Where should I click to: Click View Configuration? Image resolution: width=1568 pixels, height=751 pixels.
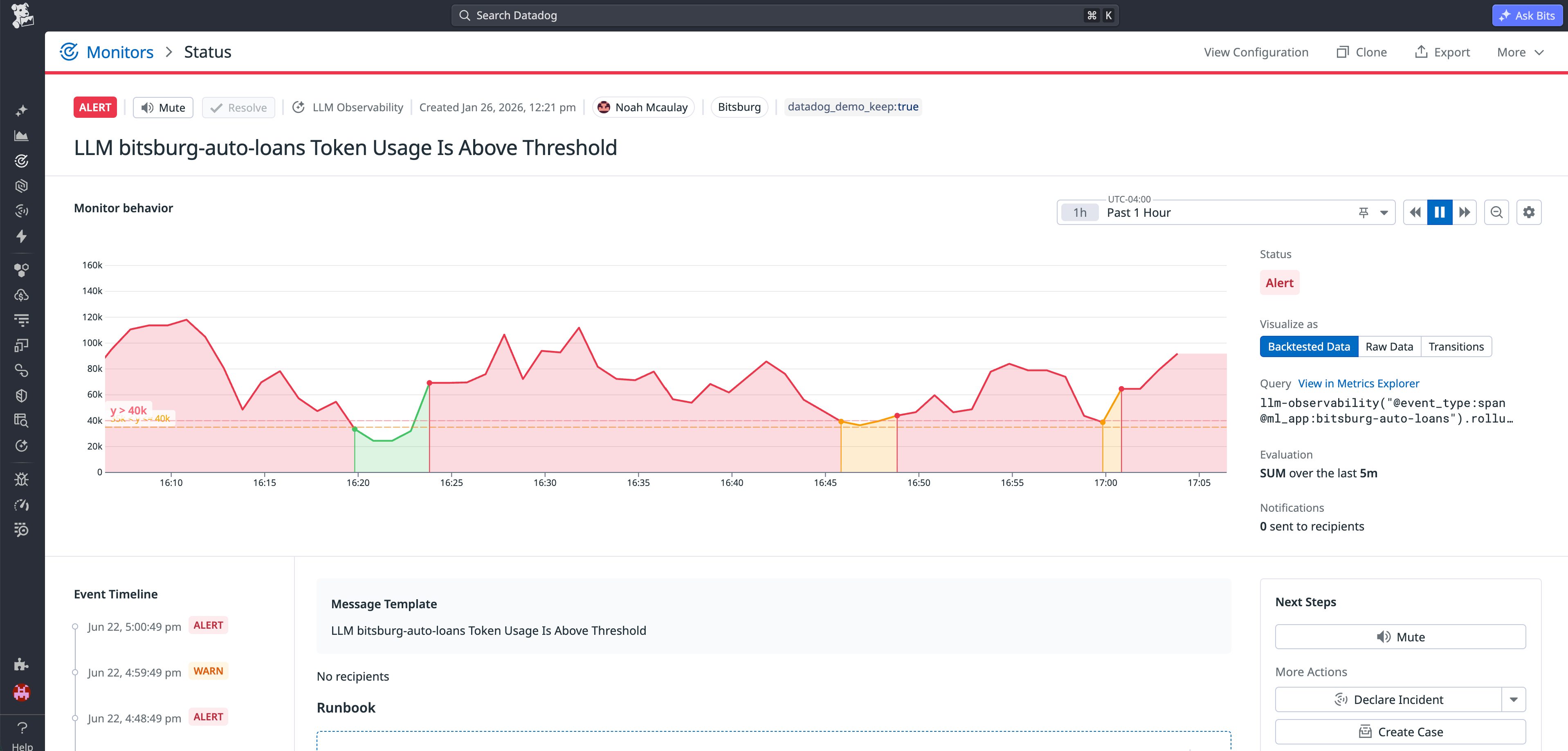tap(1256, 52)
